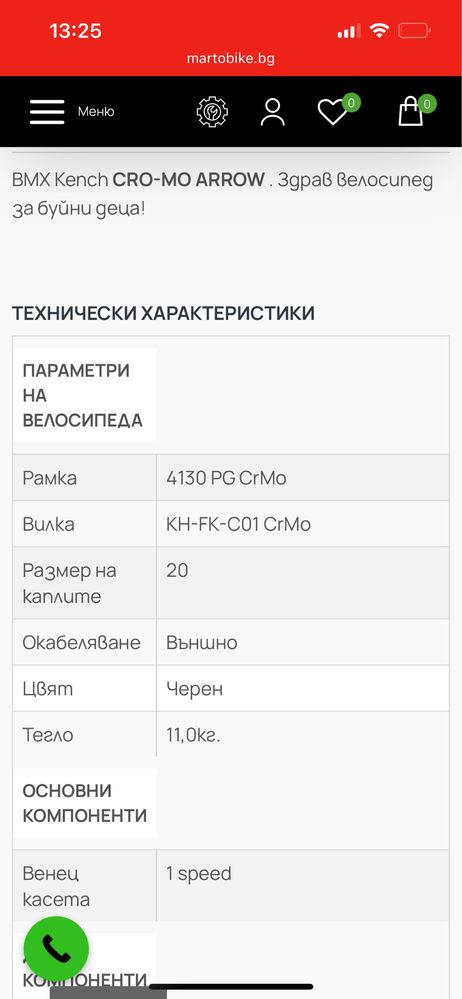Tap the green phone call button

tap(56, 949)
